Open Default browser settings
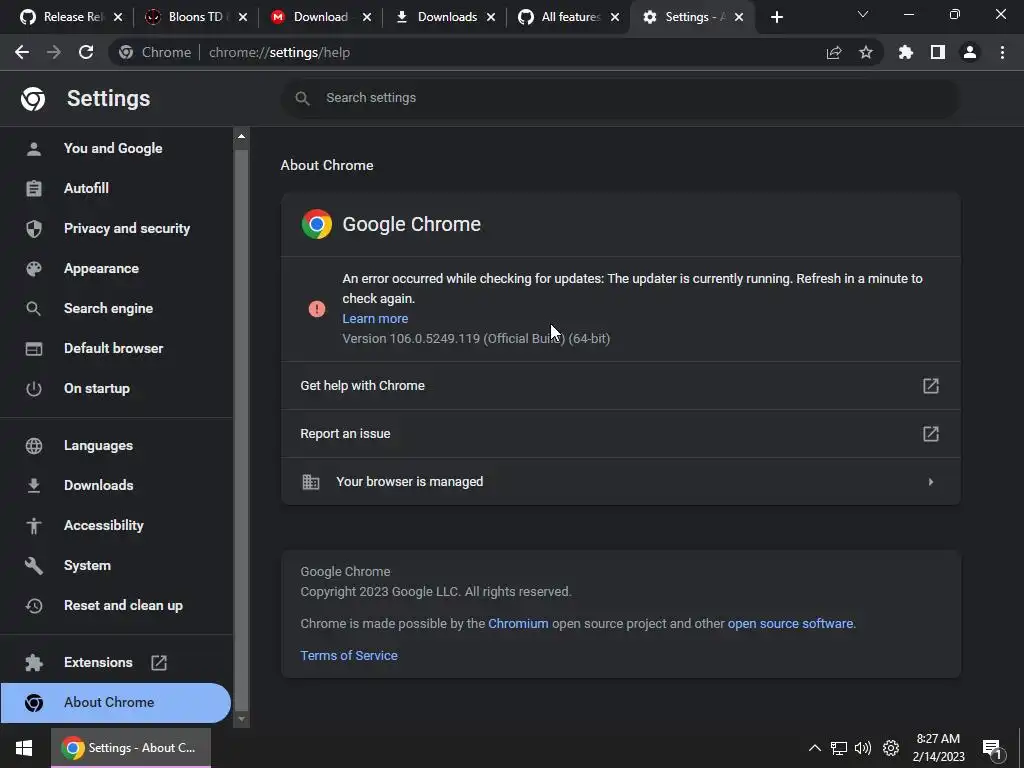Screen dimensions: 1024x768 point(114,348)
